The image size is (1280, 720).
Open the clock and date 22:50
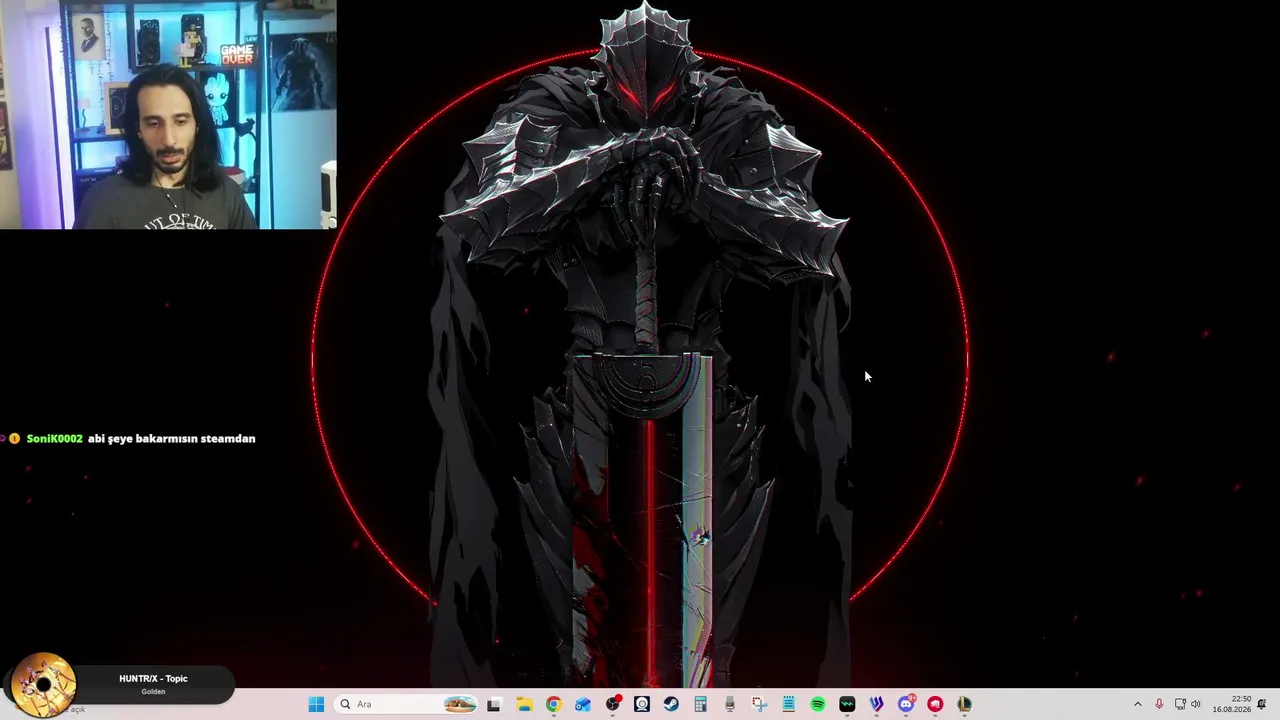coord(1232,704)
